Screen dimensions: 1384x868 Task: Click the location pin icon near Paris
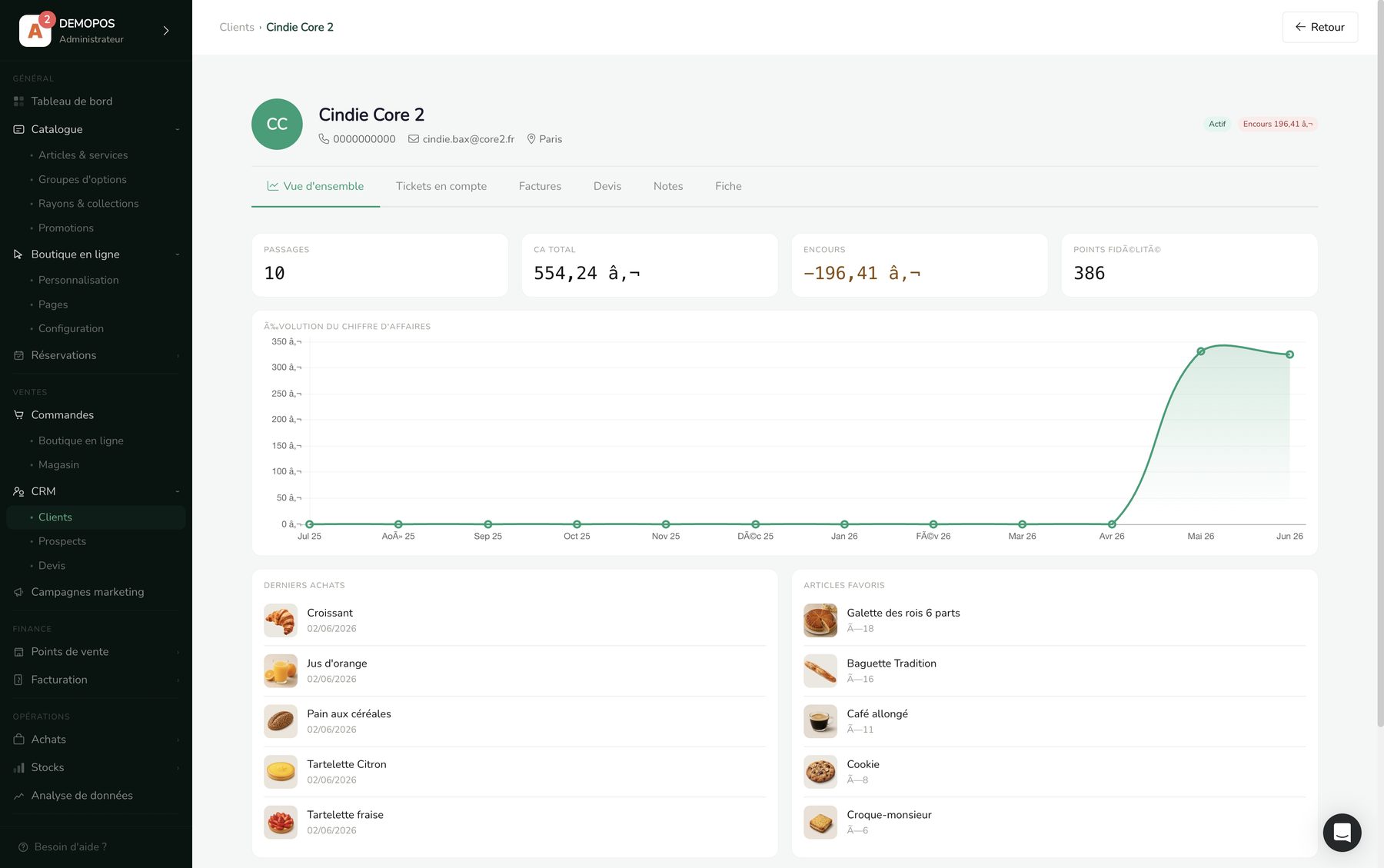tap(531, 139)
